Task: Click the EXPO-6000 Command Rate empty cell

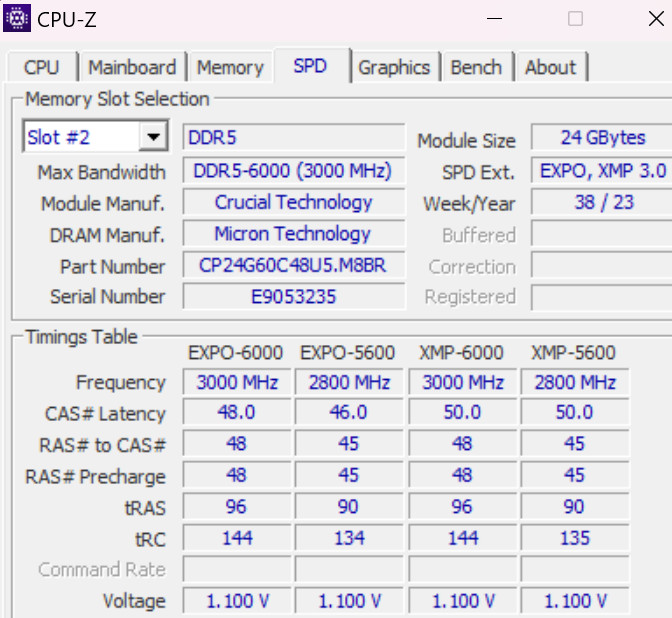Action: coord(237,569)
